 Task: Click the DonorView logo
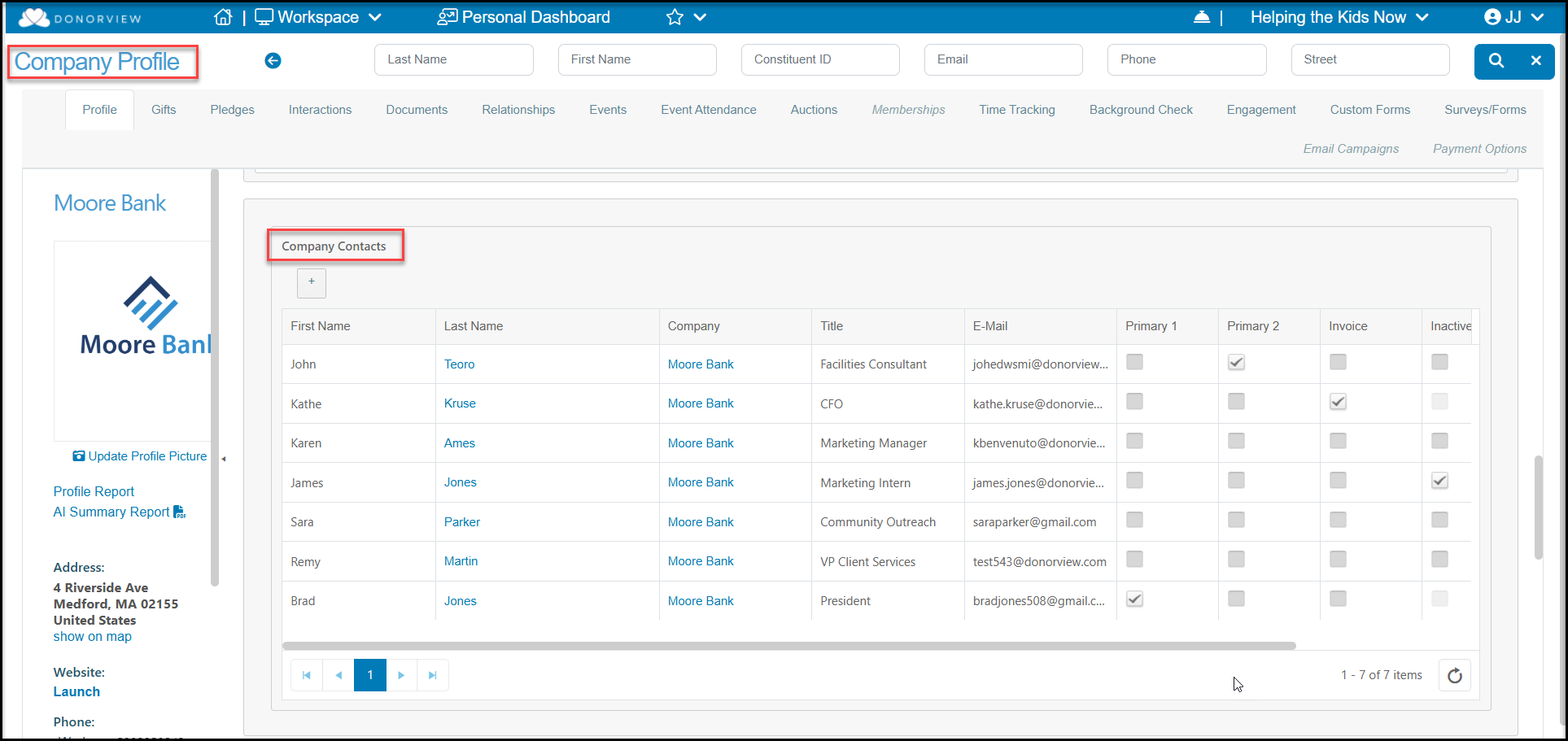coord(80,17)
